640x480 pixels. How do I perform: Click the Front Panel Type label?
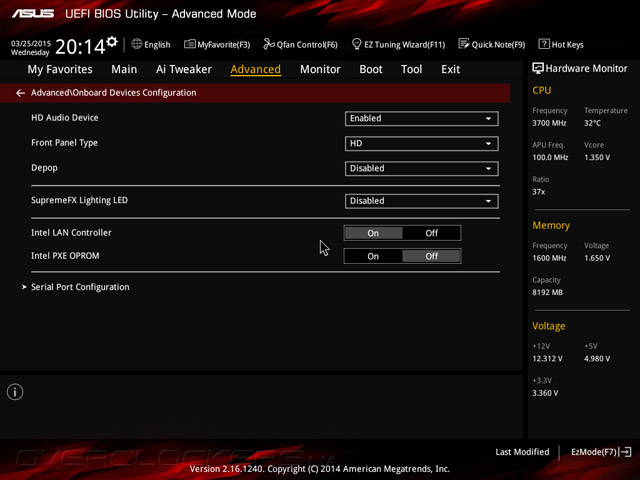(x=64, y=143)
